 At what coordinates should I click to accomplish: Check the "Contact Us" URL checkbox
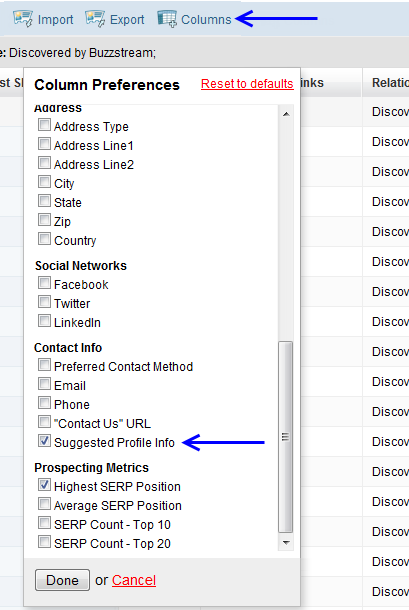coord(44,422)
